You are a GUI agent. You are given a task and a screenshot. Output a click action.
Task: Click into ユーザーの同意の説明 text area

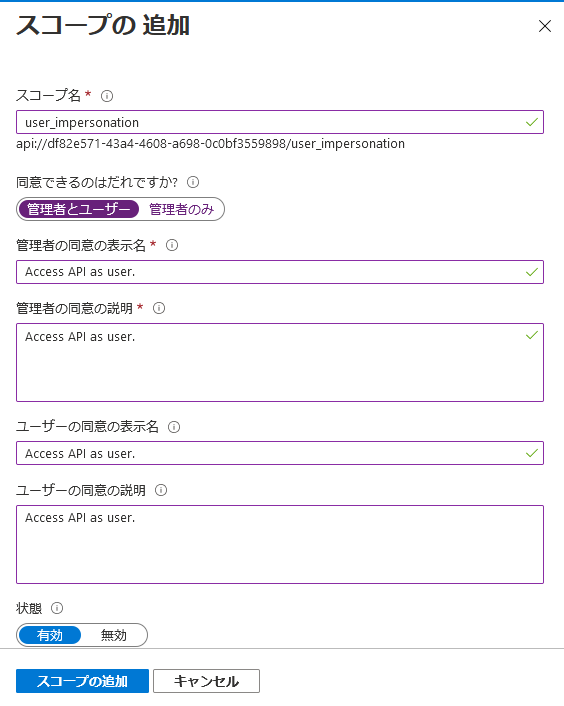[280, 544]
